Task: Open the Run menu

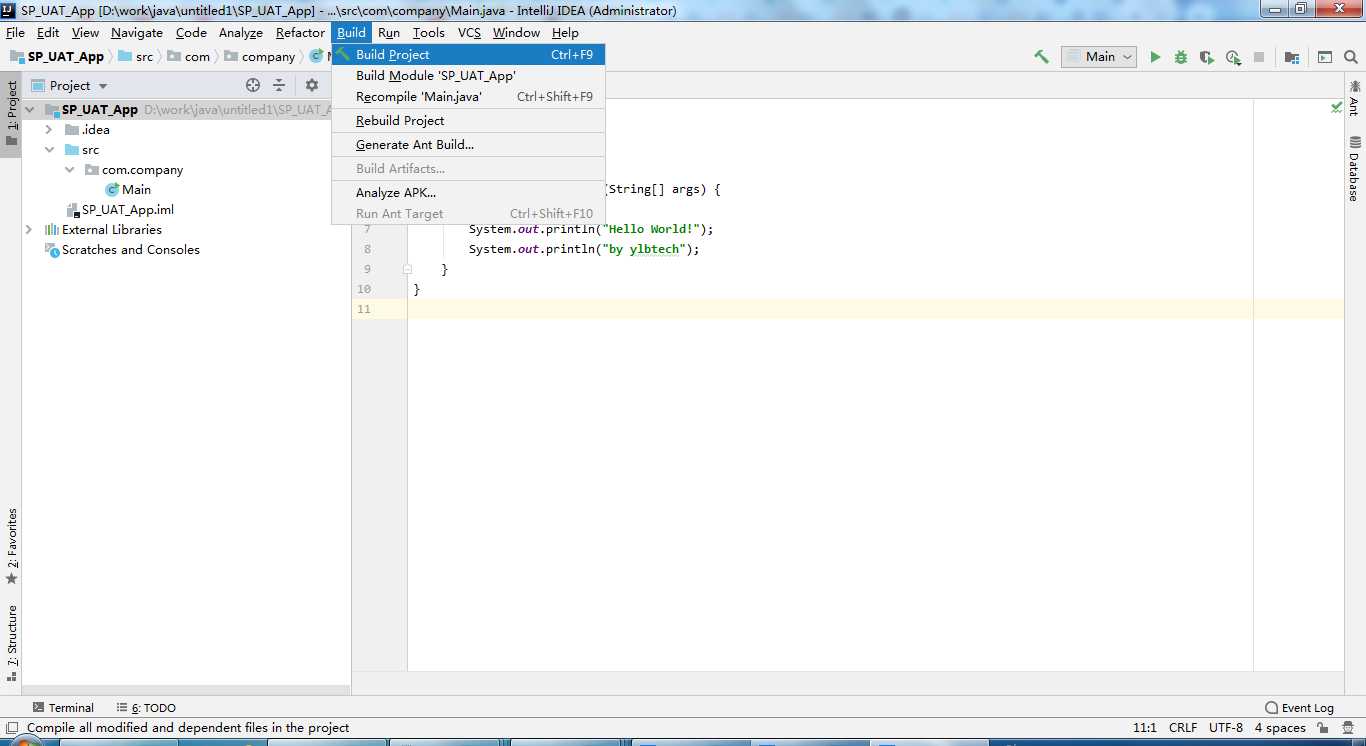Action: click(389, 33)
